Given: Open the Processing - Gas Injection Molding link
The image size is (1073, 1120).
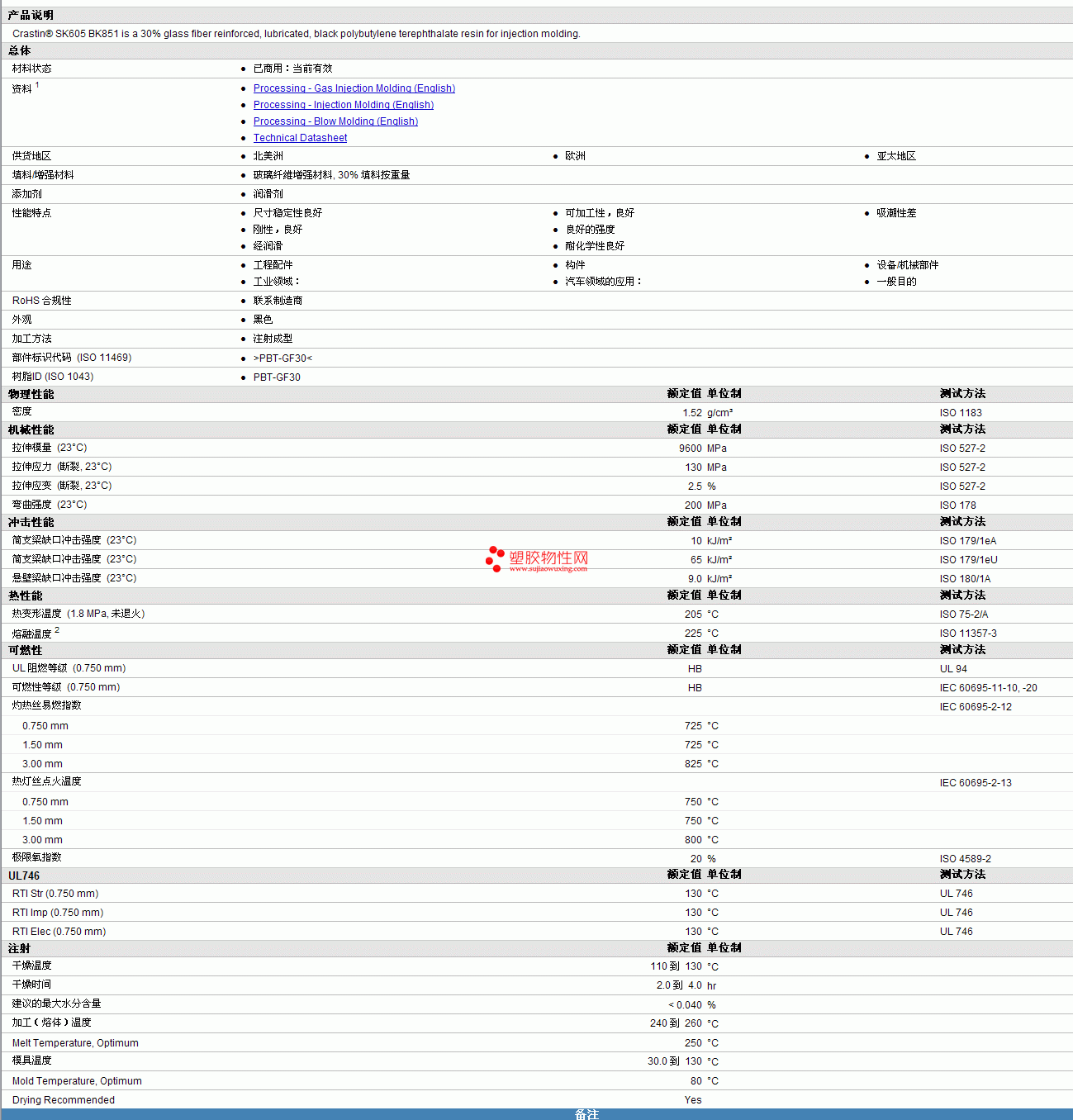Looking at the screenshot, I should tap(354, 88).
